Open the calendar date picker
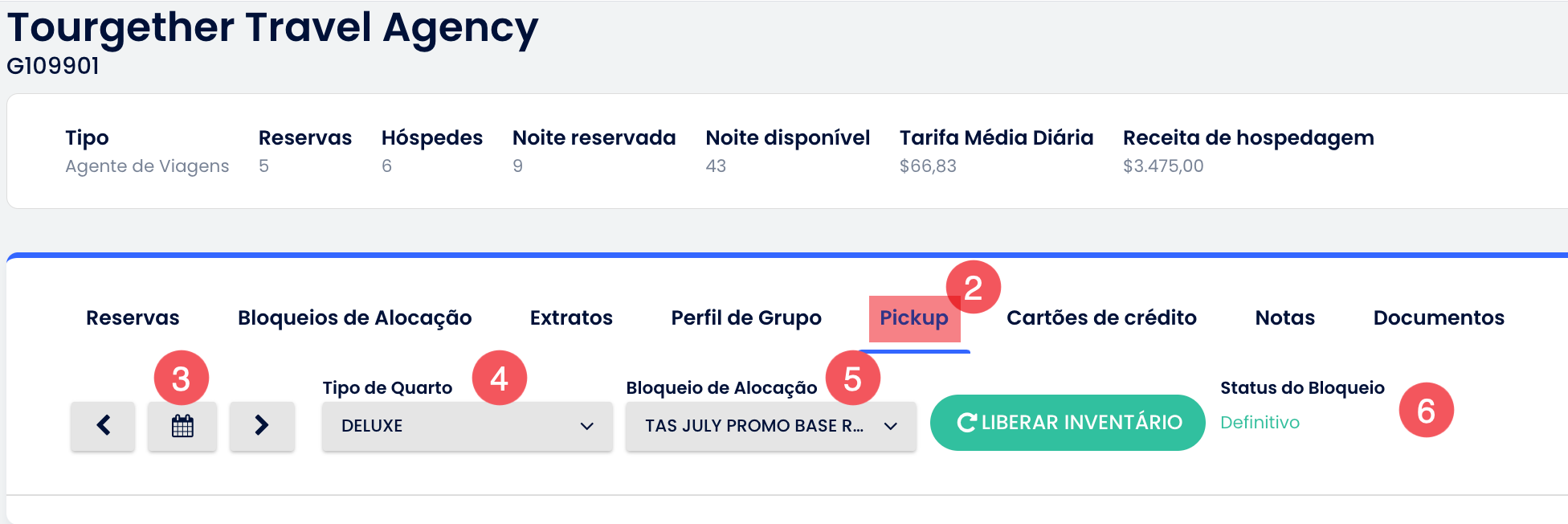The height and width of the screenshot is (524, 1568). point(182,425)
